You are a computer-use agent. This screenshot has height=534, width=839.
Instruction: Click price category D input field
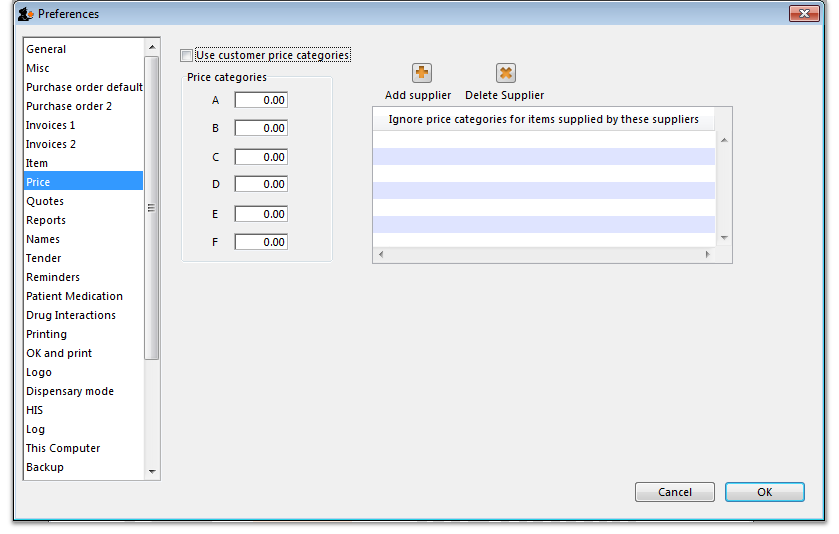click(x=261, y=184)
